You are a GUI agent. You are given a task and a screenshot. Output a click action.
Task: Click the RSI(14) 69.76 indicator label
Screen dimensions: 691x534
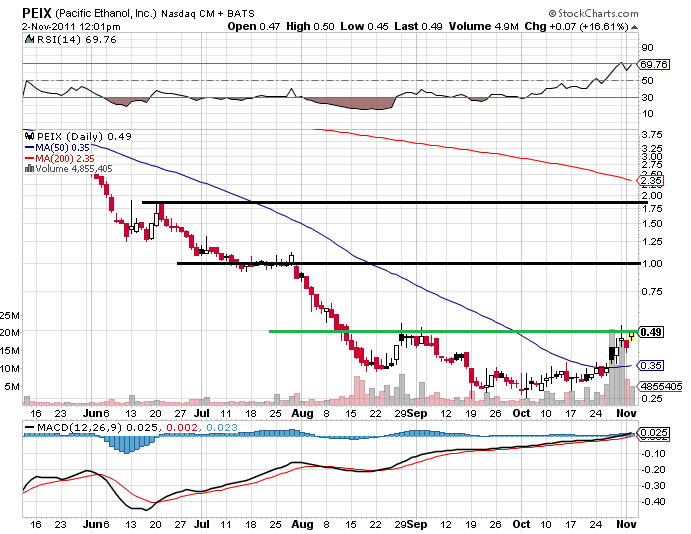76,40
